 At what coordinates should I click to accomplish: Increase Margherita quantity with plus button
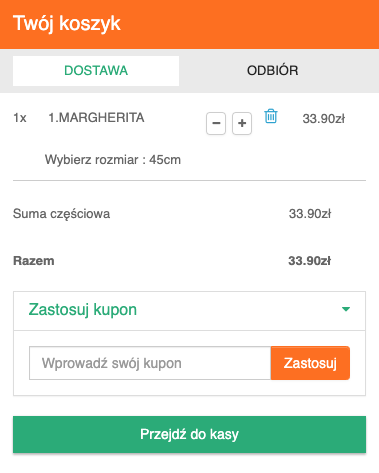242,123
